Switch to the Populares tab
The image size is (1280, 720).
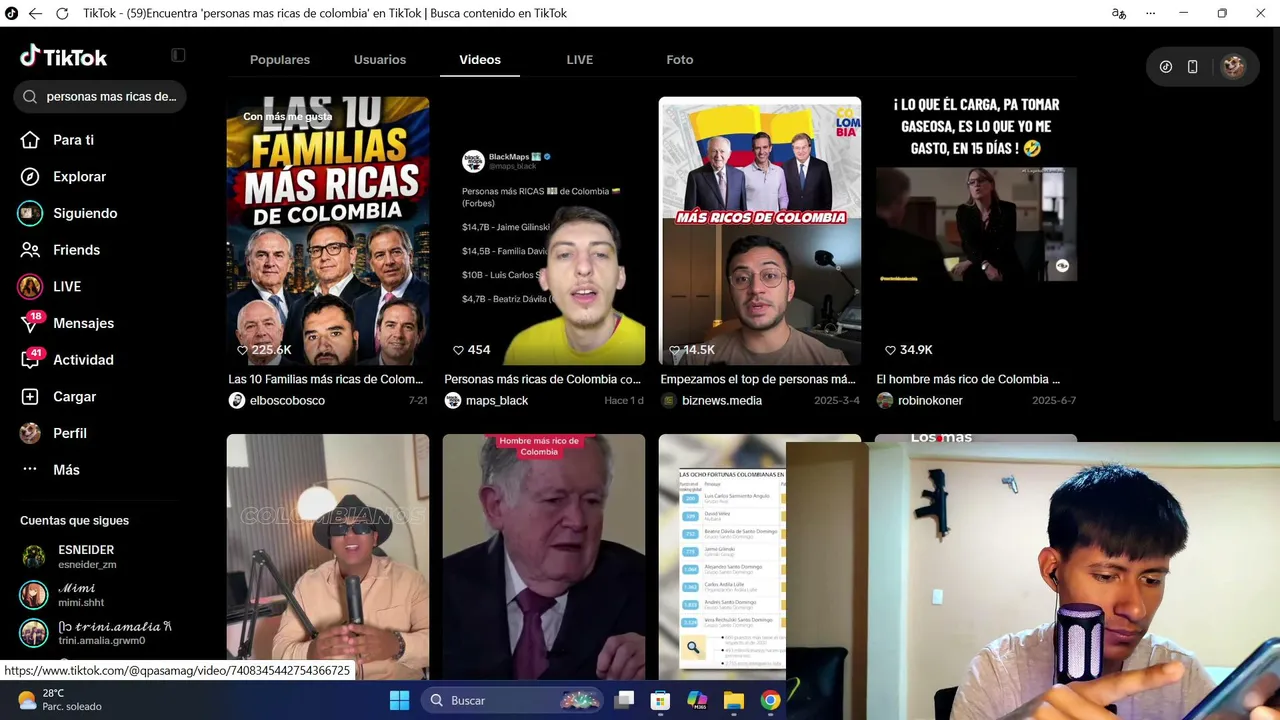[280, 60]
